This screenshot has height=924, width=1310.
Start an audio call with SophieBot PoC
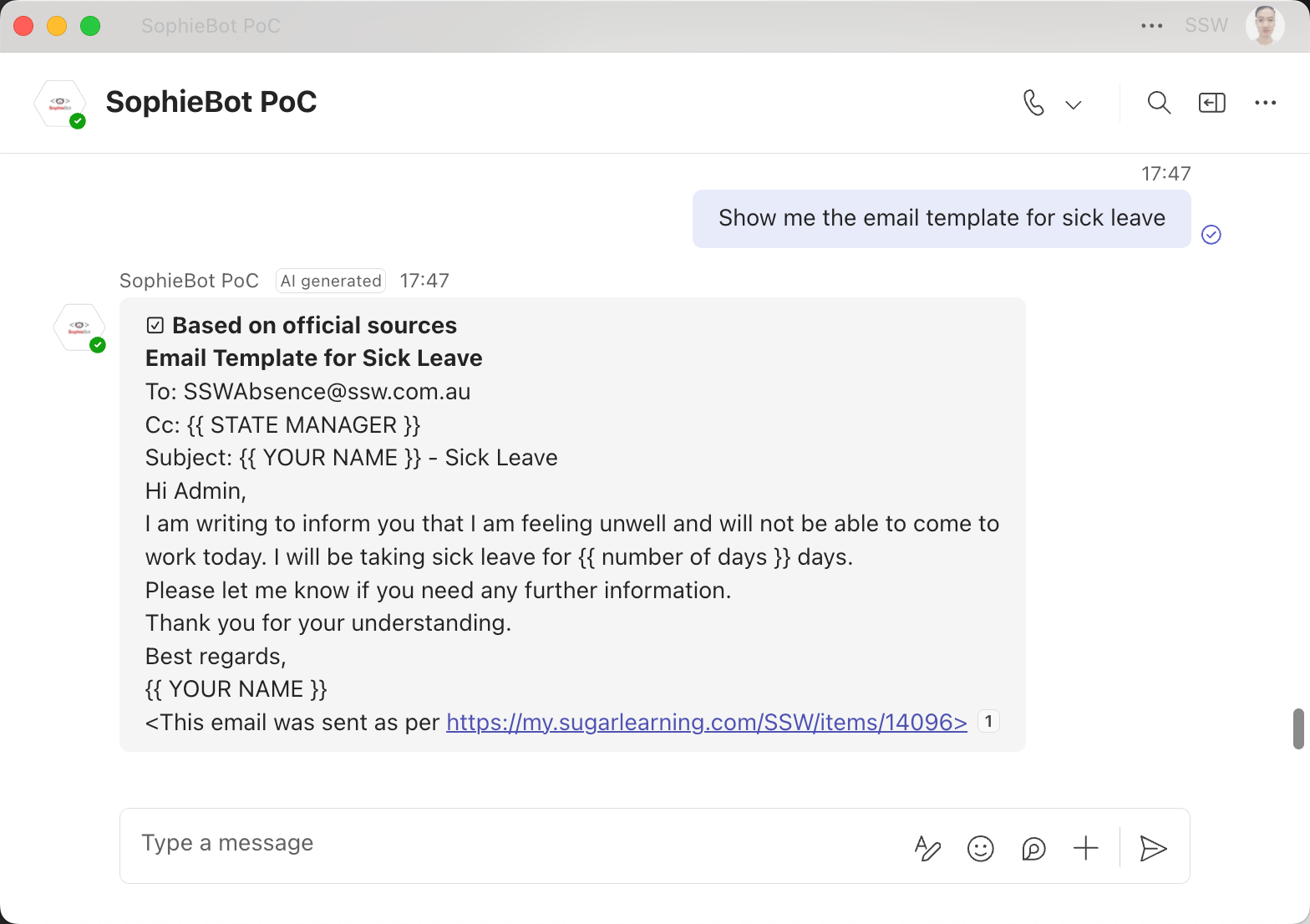click(x=1033, y=103)
